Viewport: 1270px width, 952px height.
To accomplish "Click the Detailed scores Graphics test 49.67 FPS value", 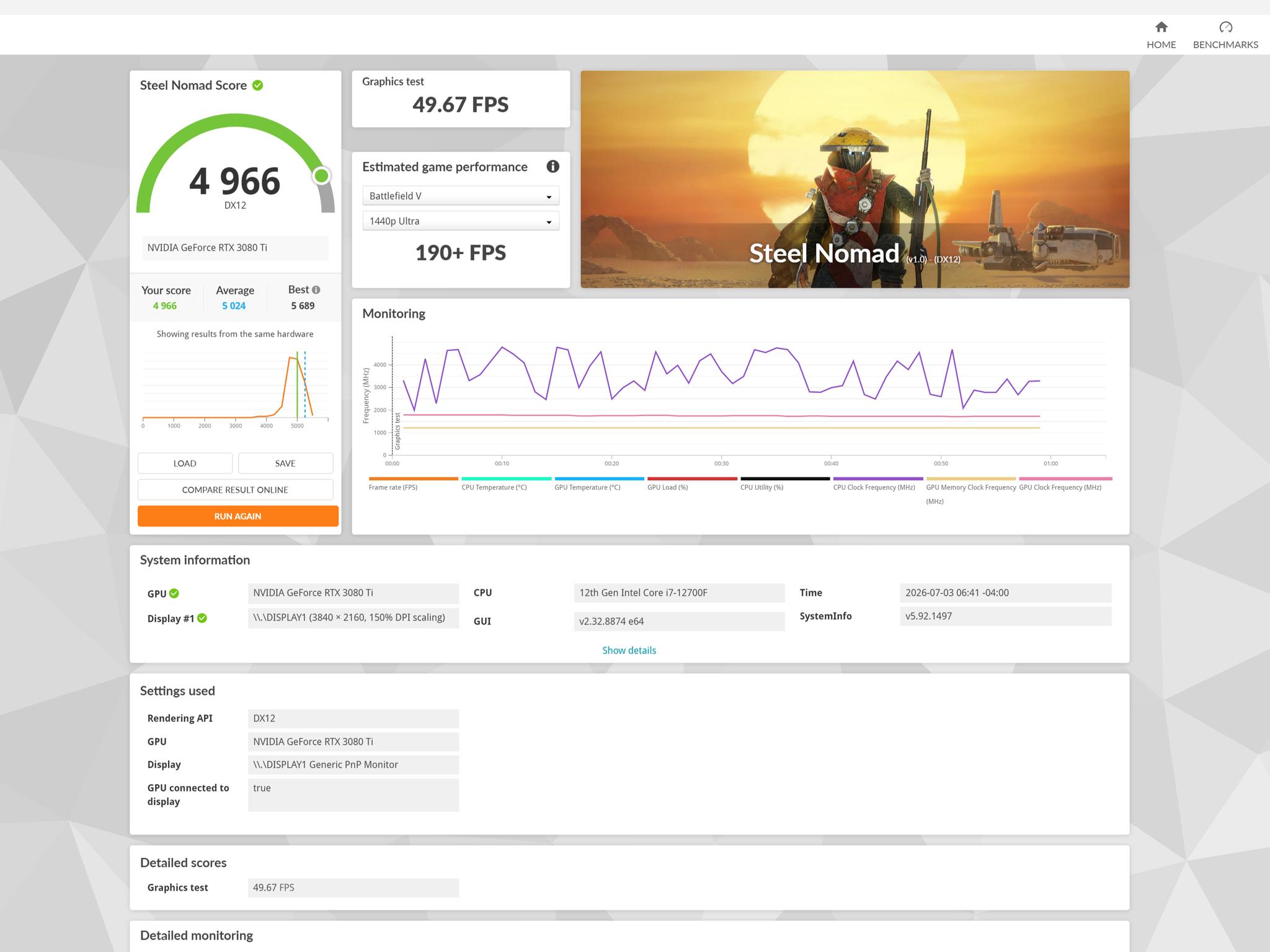I will coord(353,888).
